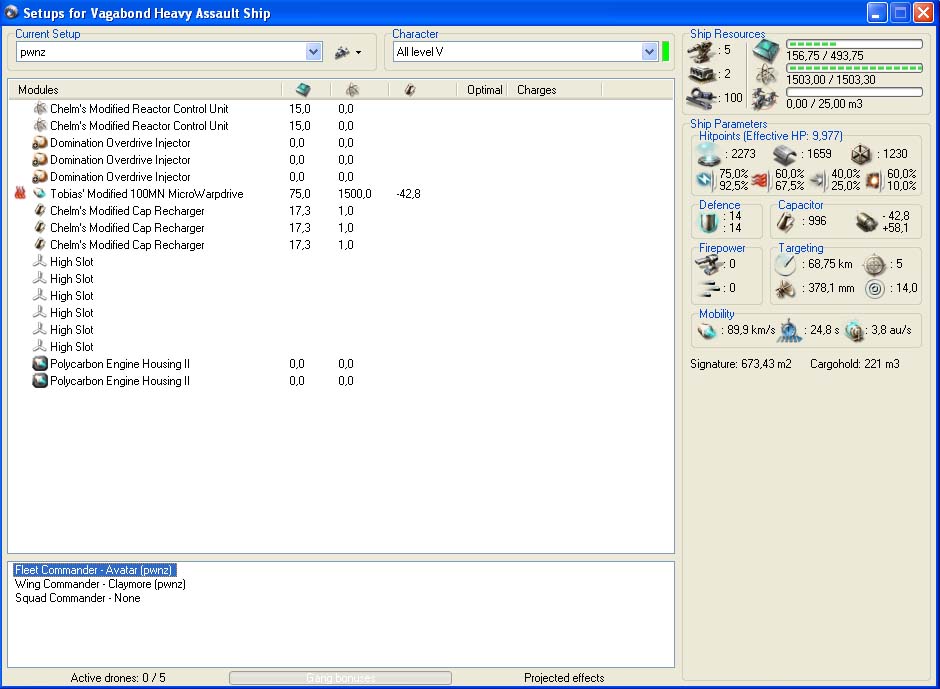
Task: Click the kinetic resistance icon
Action: pyautogui.click(x=818, y=180)
